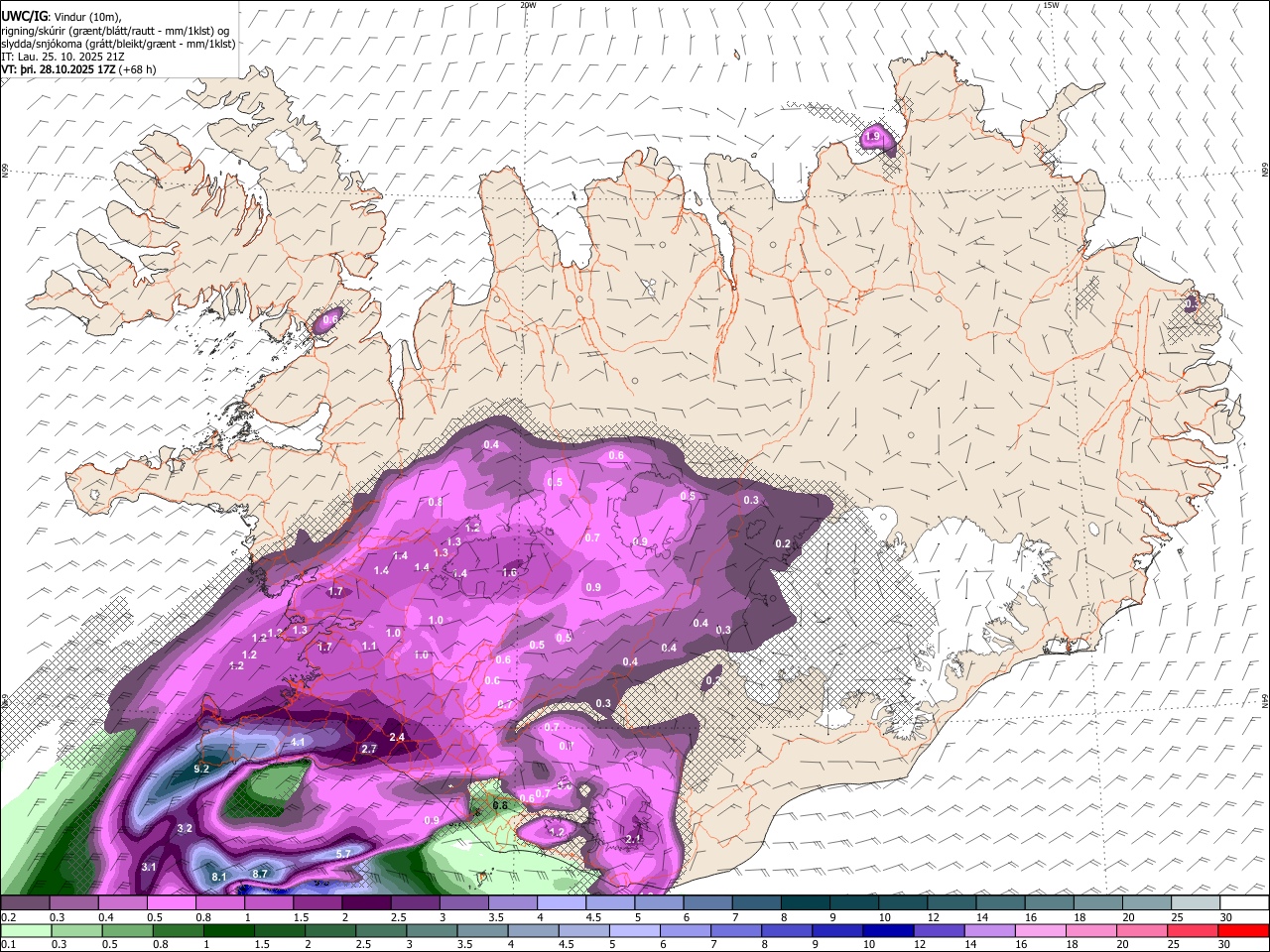This screenshot has height=952, width=1270.
Task: Click the 8.7 precipitation value on map
Action: click(x=260, y=874)
